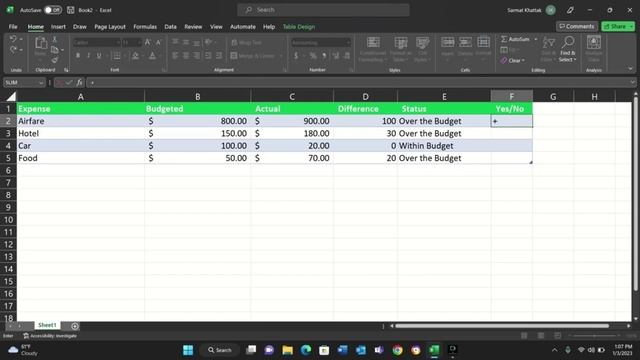The image size is (640, 360).
Task: Click the Undo arrow icon
Action: (13, 39)
